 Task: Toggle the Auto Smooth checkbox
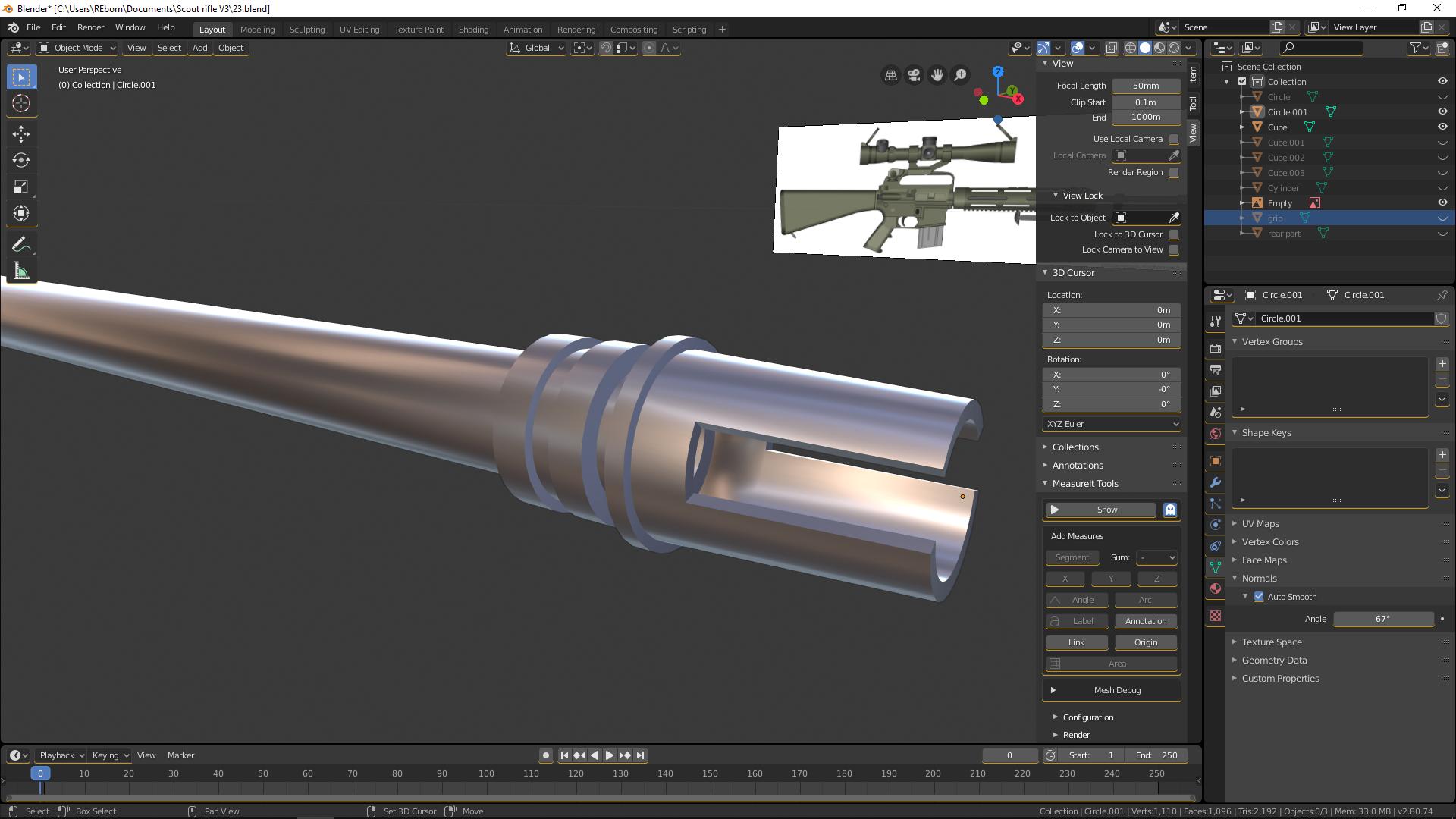[1259, 596]
